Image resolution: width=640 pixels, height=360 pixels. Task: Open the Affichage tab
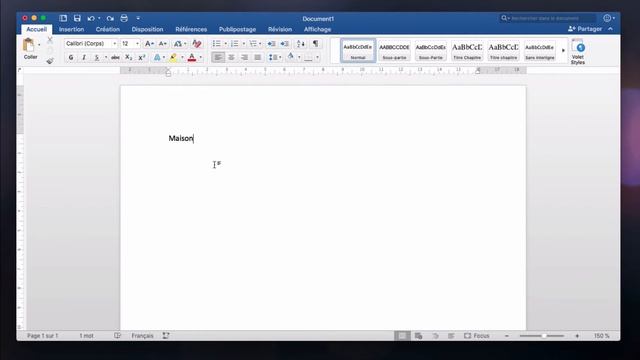tap(318, 29)
